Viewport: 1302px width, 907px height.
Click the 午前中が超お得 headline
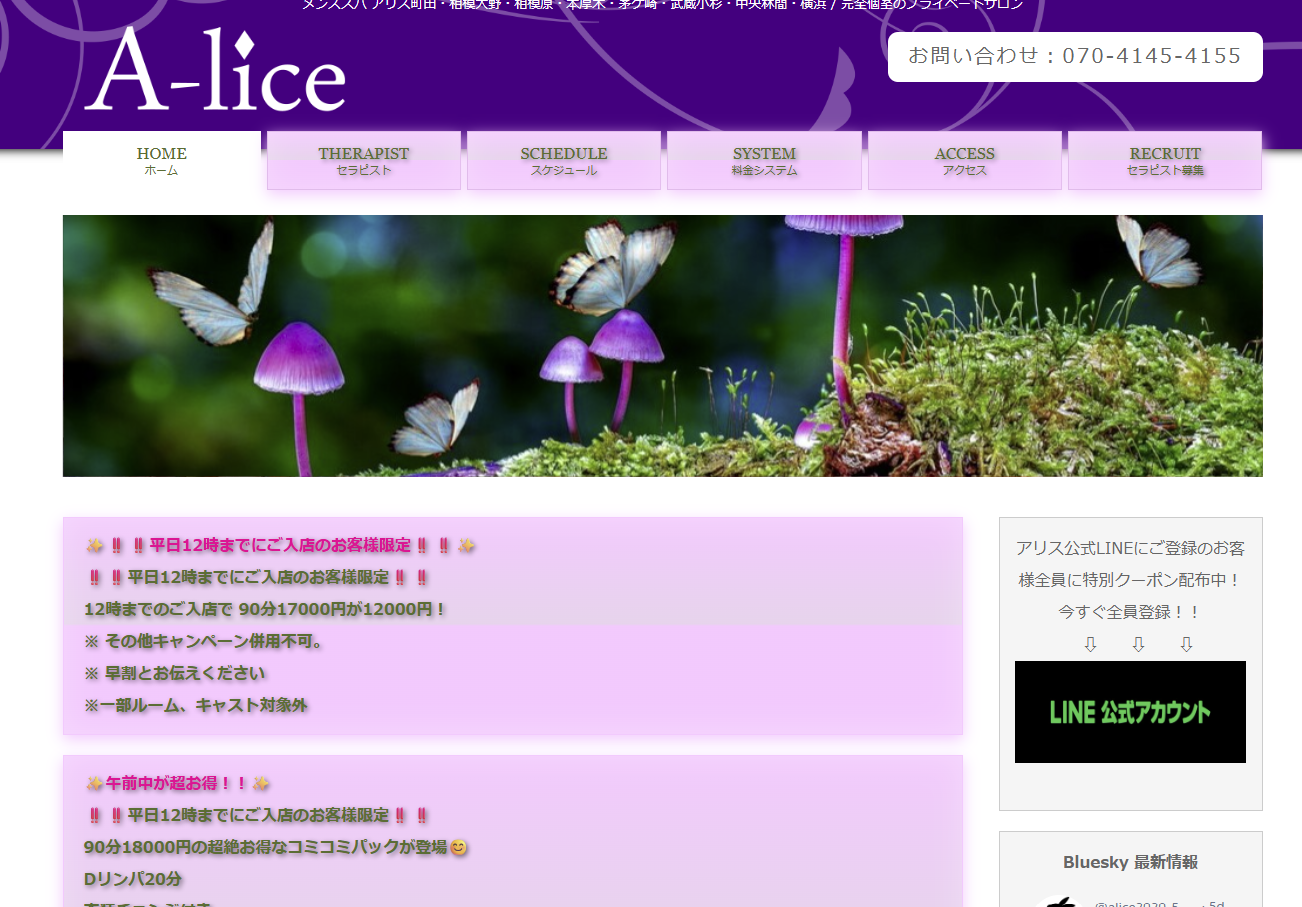point(178,783)
